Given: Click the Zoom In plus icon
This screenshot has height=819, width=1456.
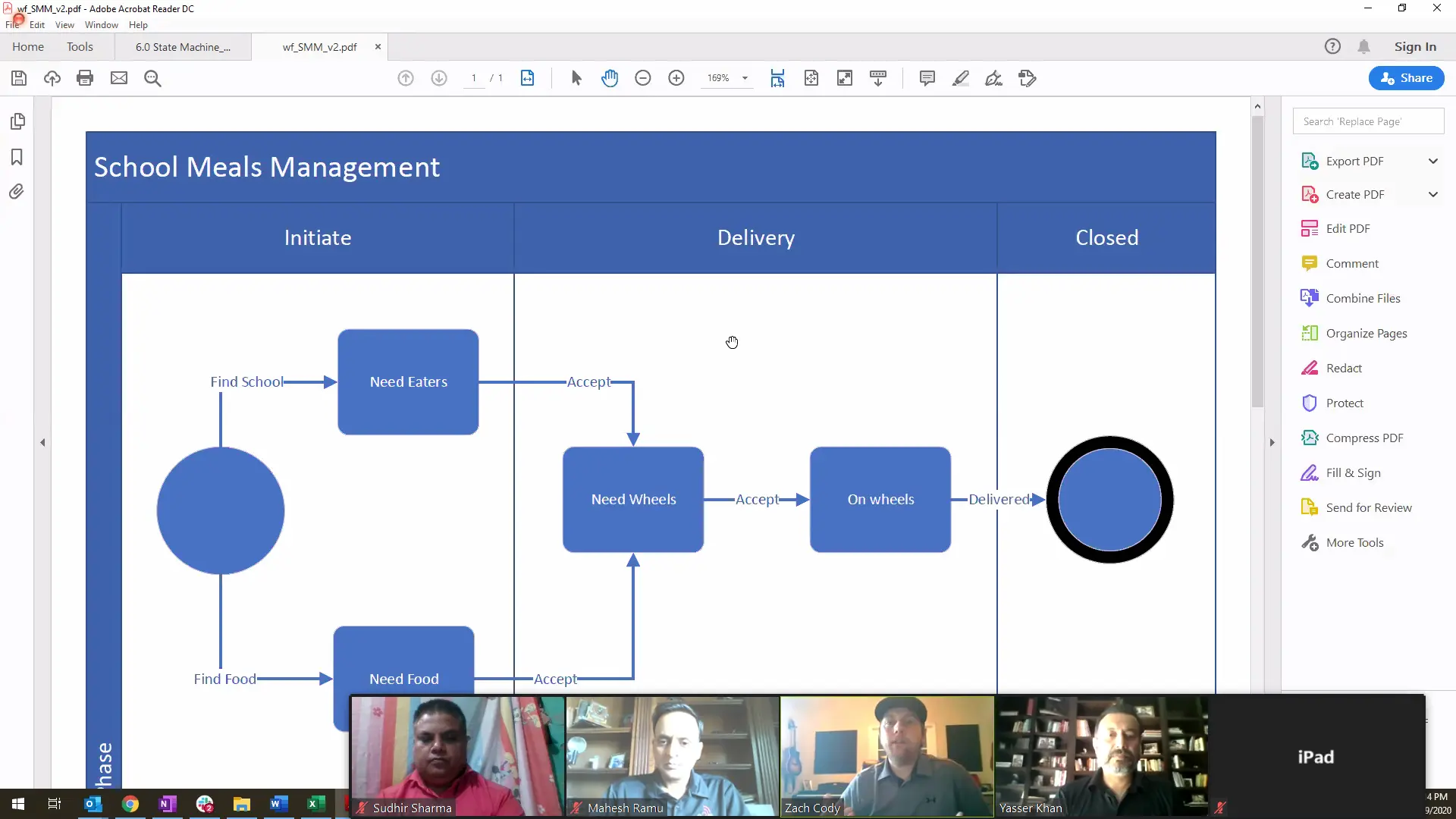Looking at the screenshot, I should coord(676,78).
